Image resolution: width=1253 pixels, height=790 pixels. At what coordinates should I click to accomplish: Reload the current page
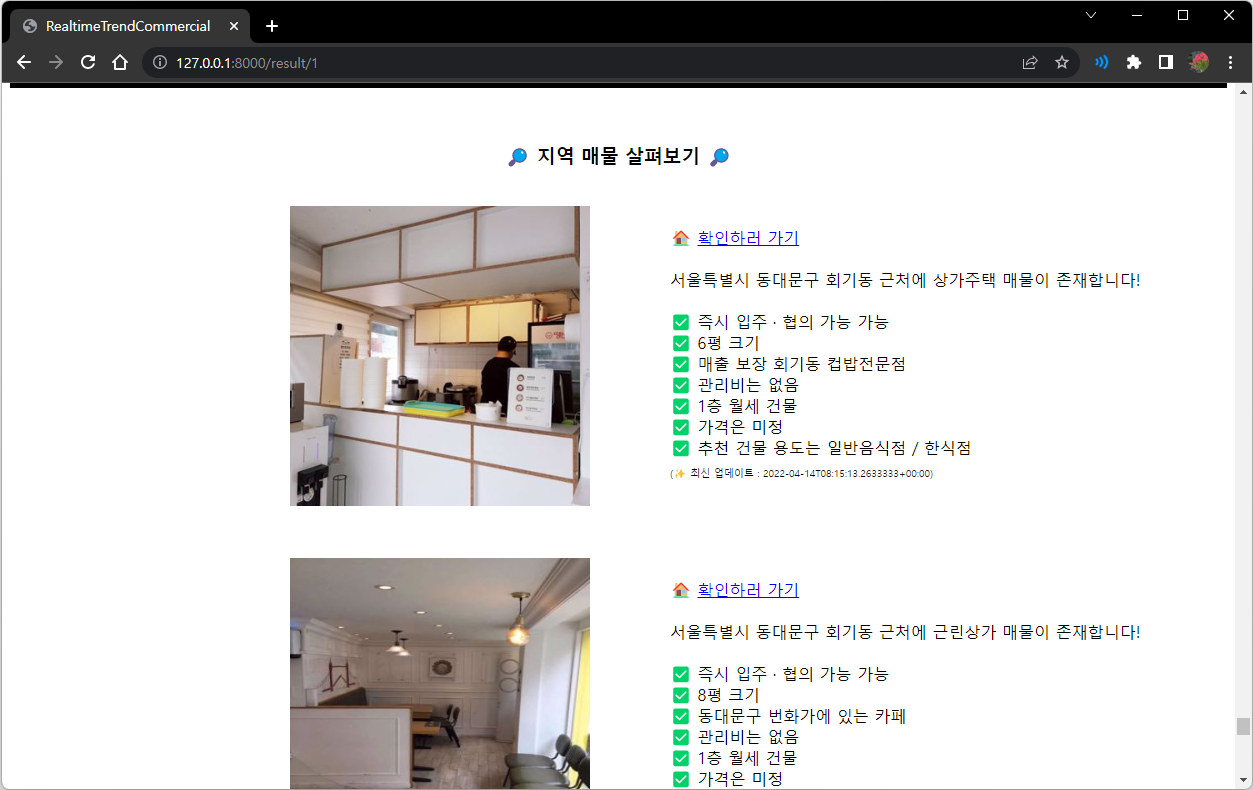88,62
